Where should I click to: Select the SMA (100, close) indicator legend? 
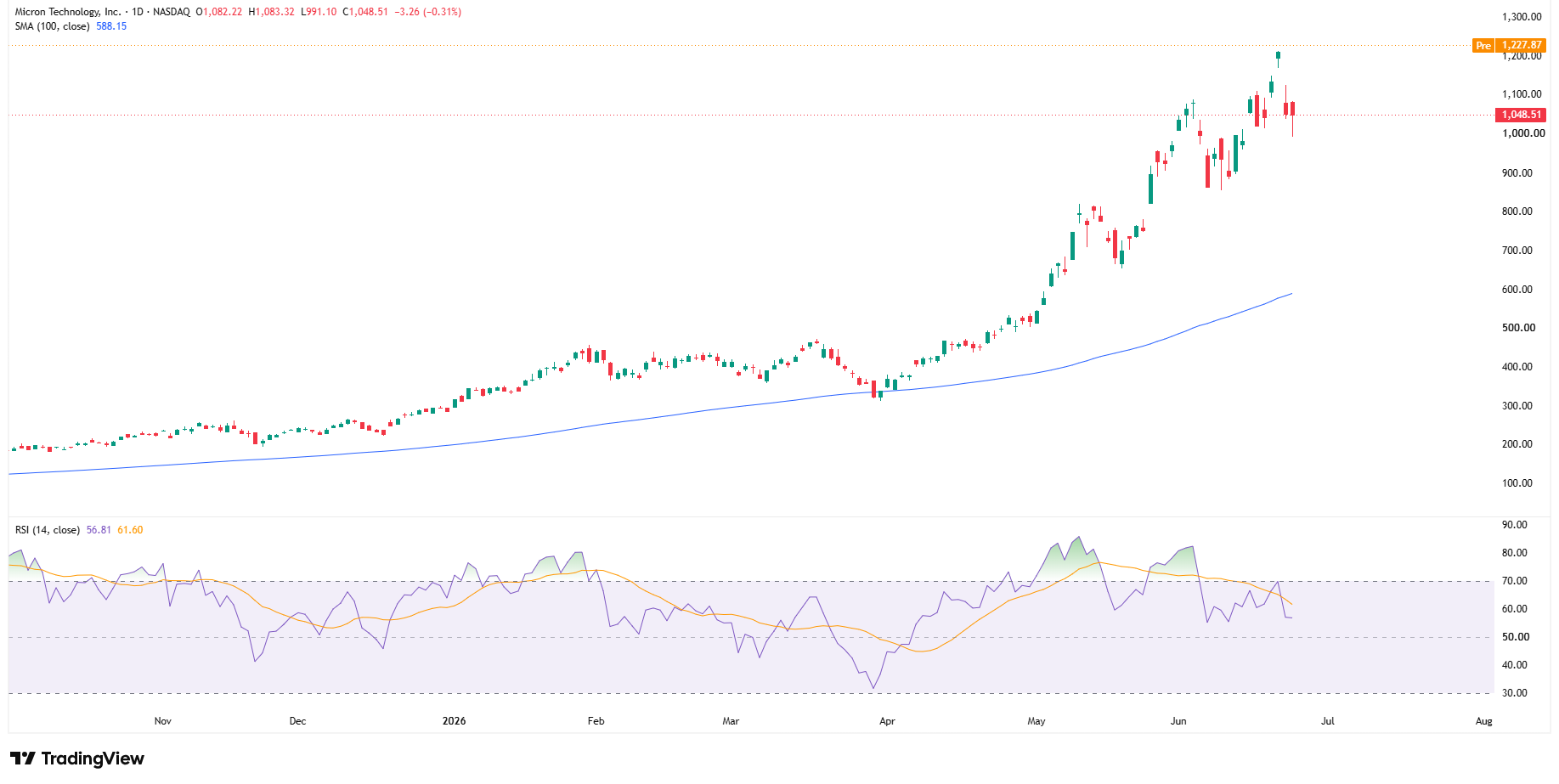pos(53,26)
